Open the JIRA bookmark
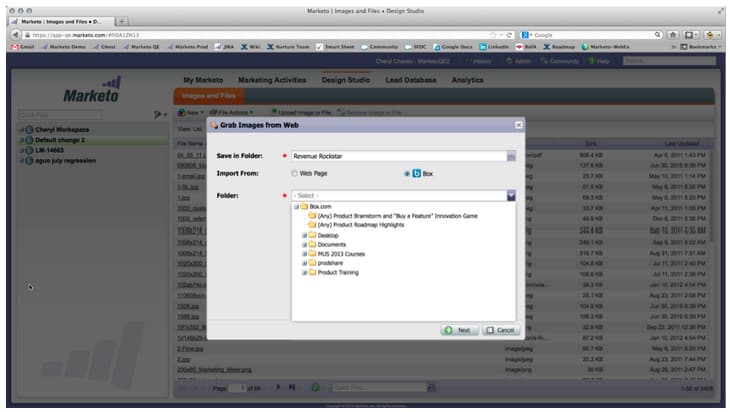This screenshot has width=730, height=412. (x=224, y=47)
